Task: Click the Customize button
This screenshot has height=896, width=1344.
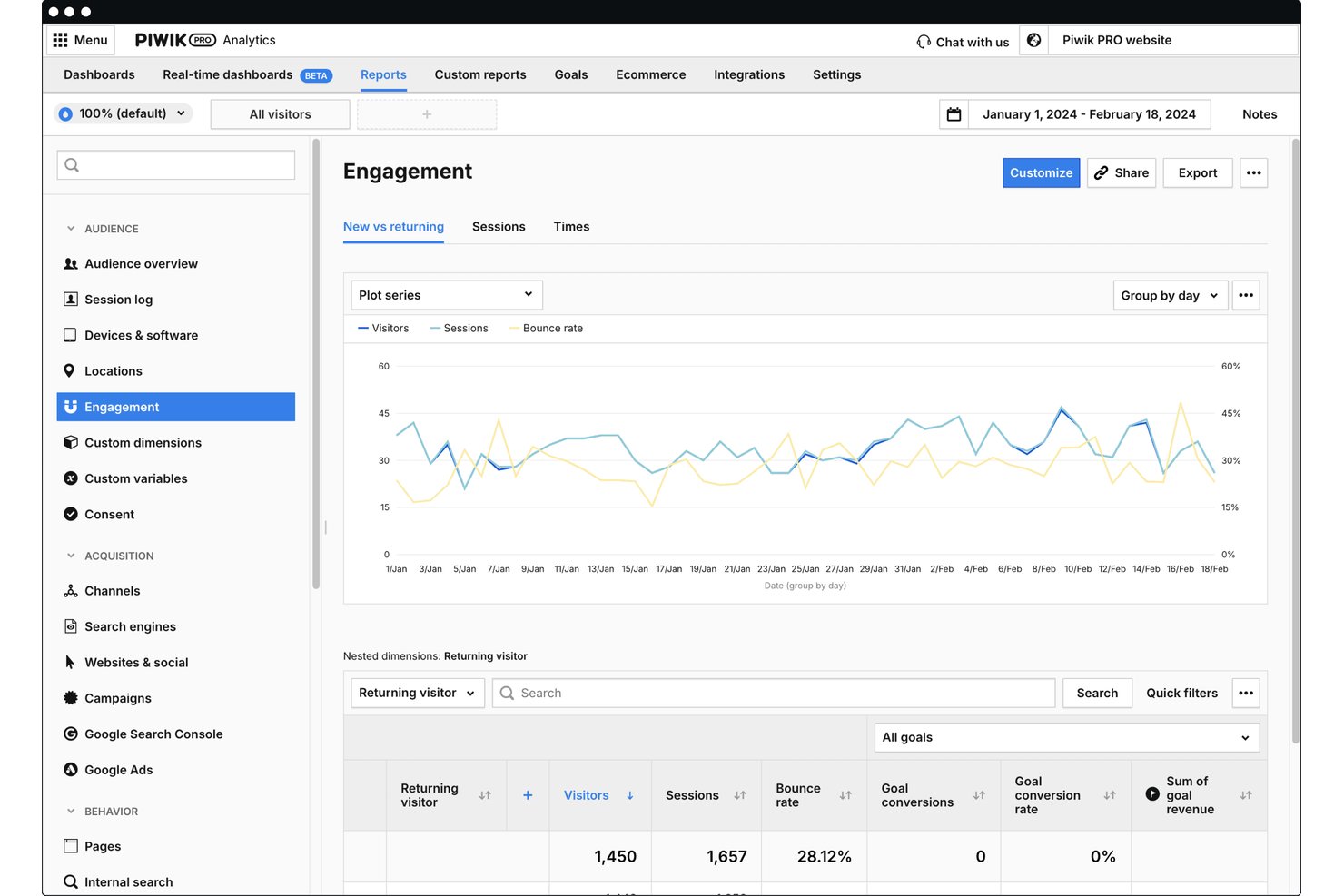Action: (1041, 172)
